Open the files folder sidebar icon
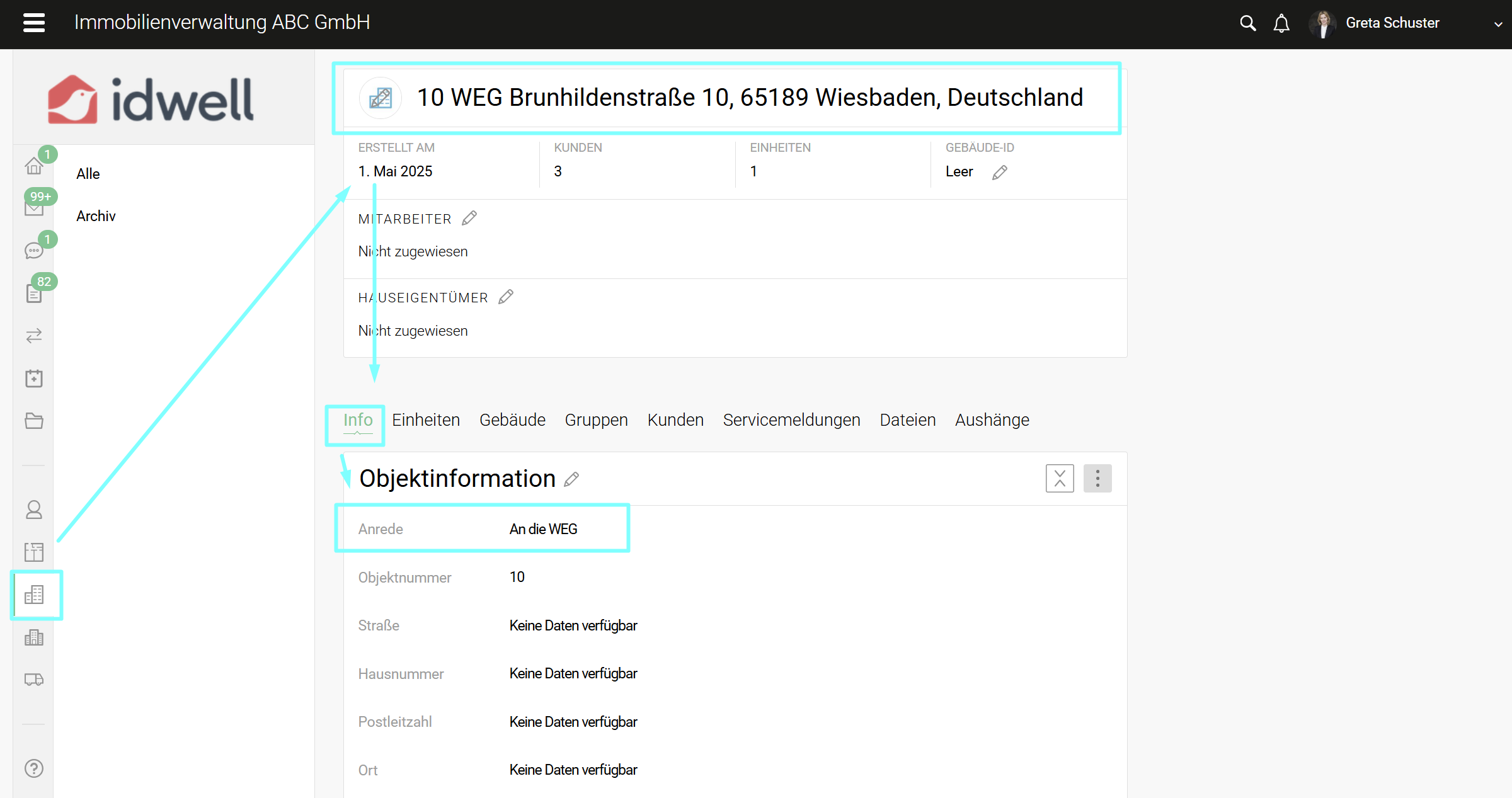1512x798 pixels. tap(34, 421)
